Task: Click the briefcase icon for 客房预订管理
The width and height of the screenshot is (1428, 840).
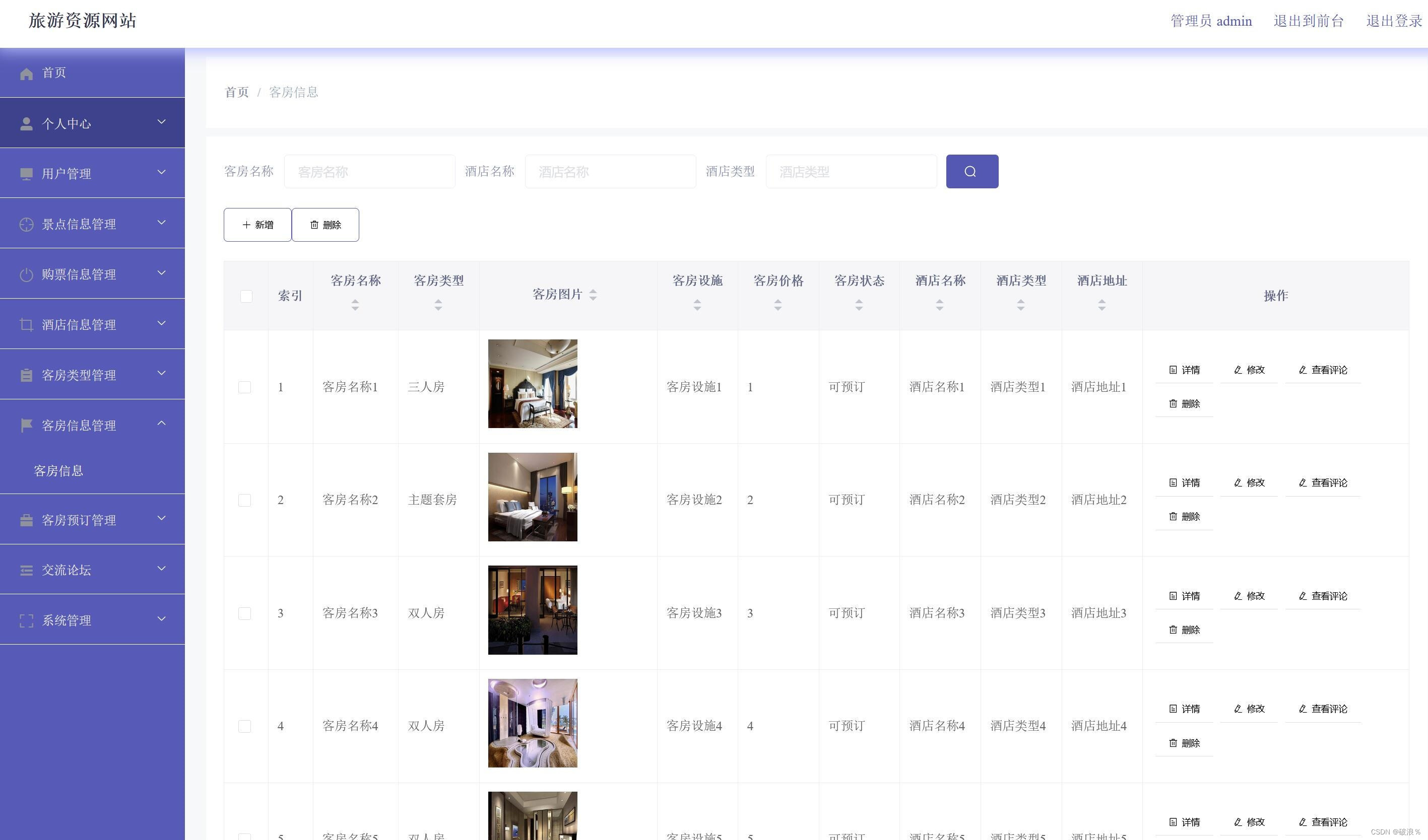Action: tap(26, 520)
